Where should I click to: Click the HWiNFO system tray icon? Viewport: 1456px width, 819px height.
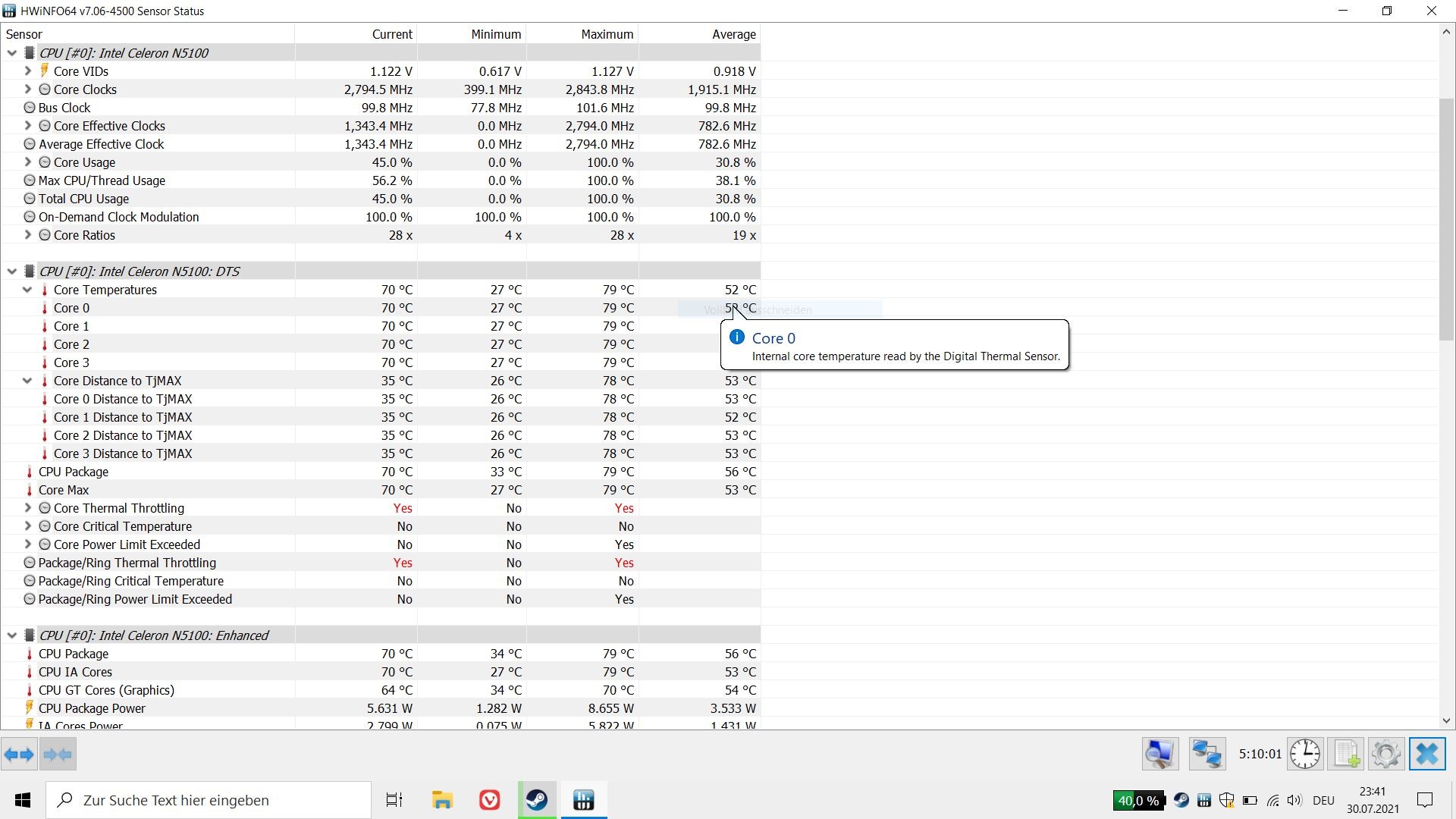click(x=1204, y=800)
